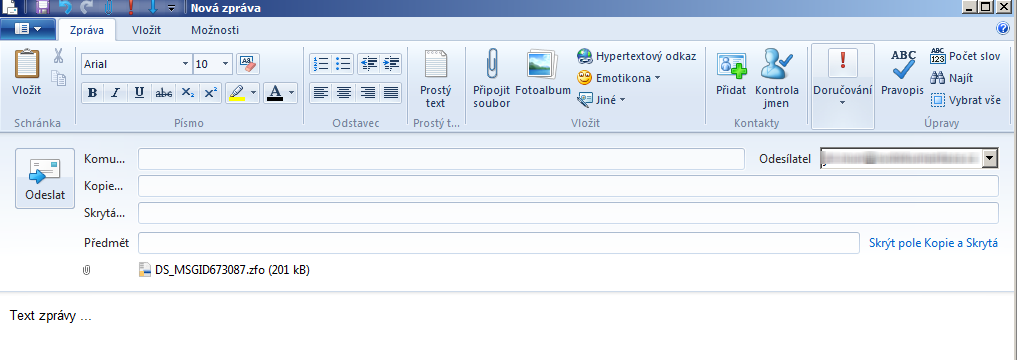Image resolution: width=1017 pixels, height=360 pixels.
Task: Switch to the Vložit tab
Action: 147,30
